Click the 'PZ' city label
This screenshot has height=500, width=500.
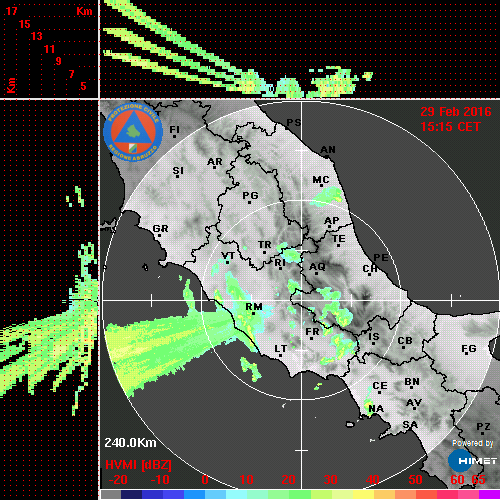tap(483, 427)
